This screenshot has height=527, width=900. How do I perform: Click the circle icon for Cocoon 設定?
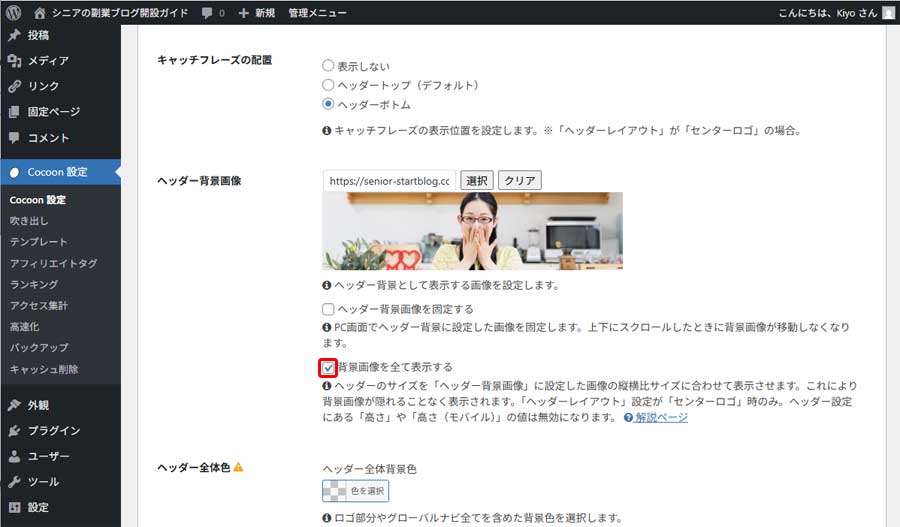[14, 172]
